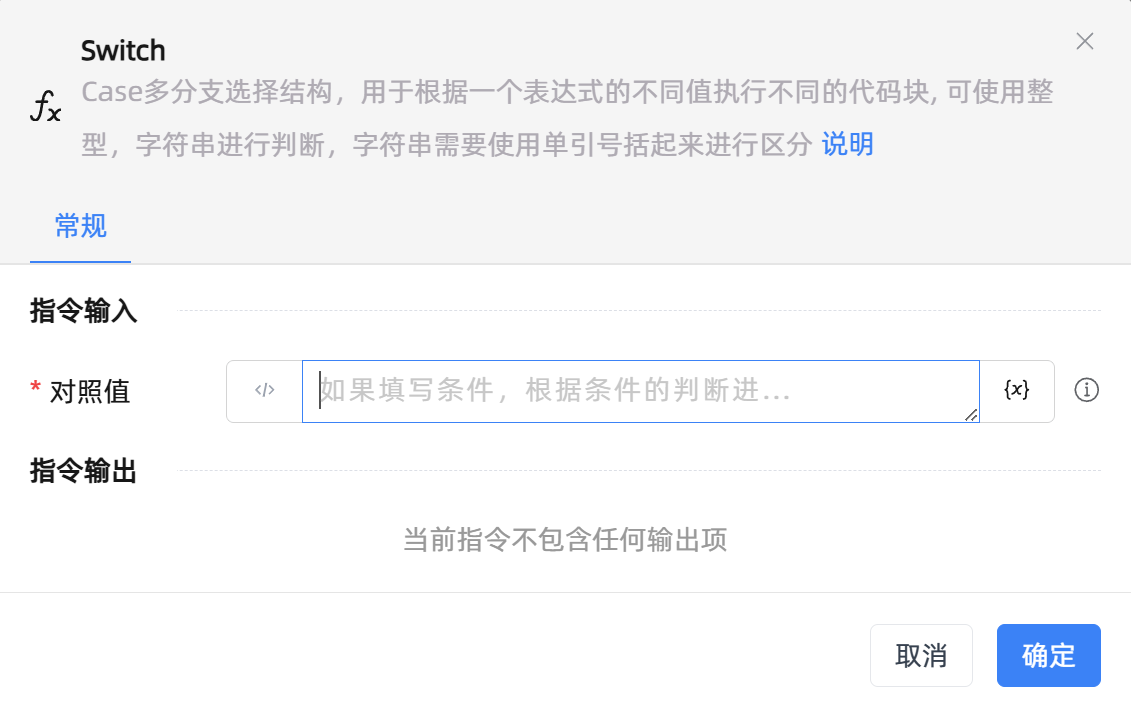
Task: Click the fx symbol next to Switch title
Action: (44, 105)
